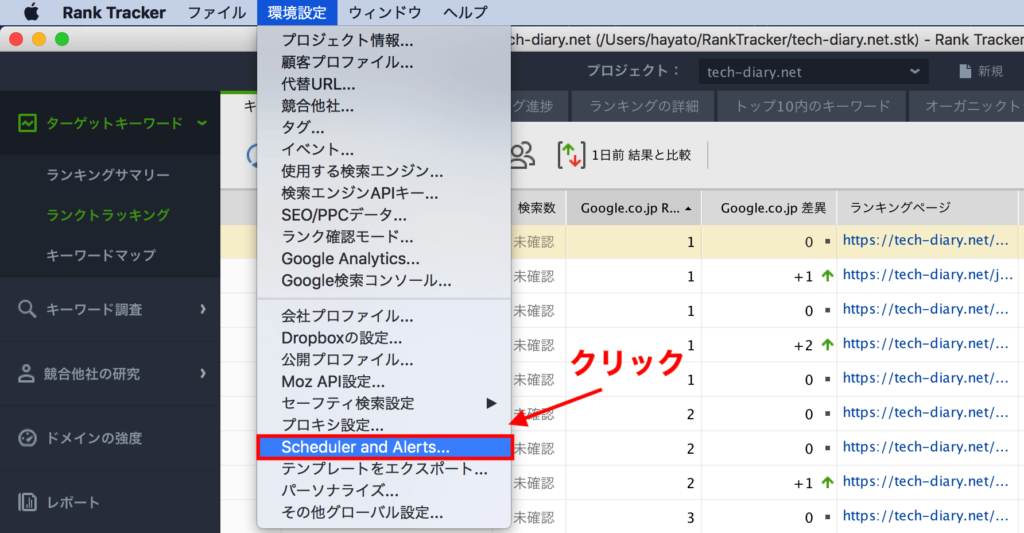Click the +2 difference value cell

803,345
